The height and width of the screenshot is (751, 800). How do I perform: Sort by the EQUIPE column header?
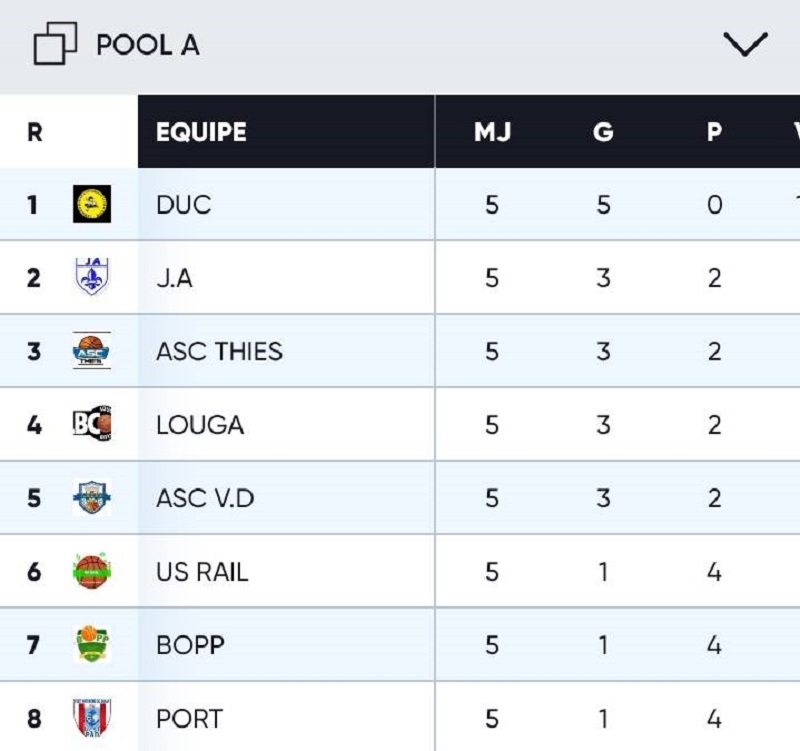[201, 132]
